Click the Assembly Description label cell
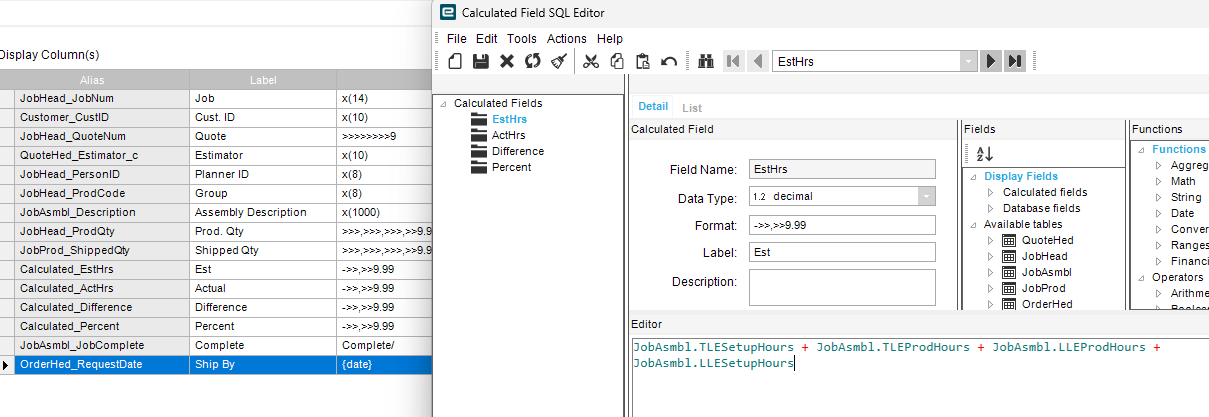This screenshot has width=1209, height=417. 263,213
